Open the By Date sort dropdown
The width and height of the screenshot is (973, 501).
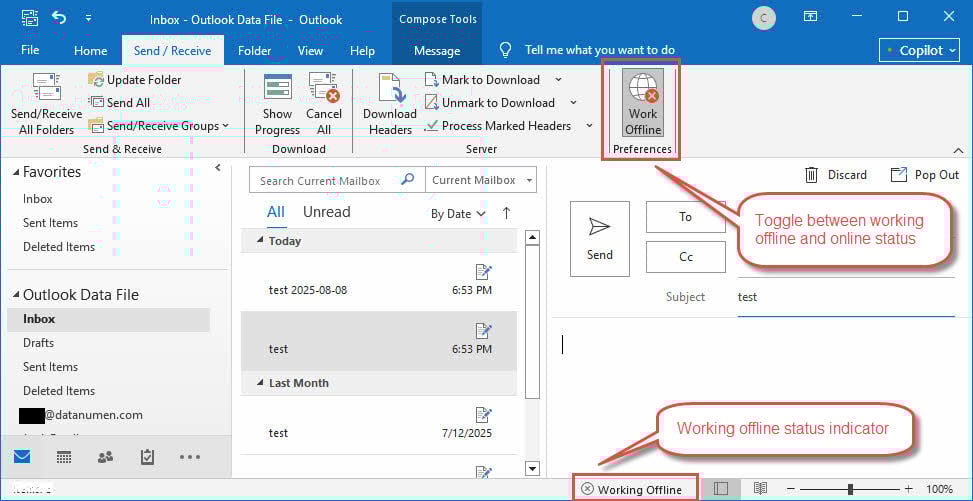tap(458, 214)
